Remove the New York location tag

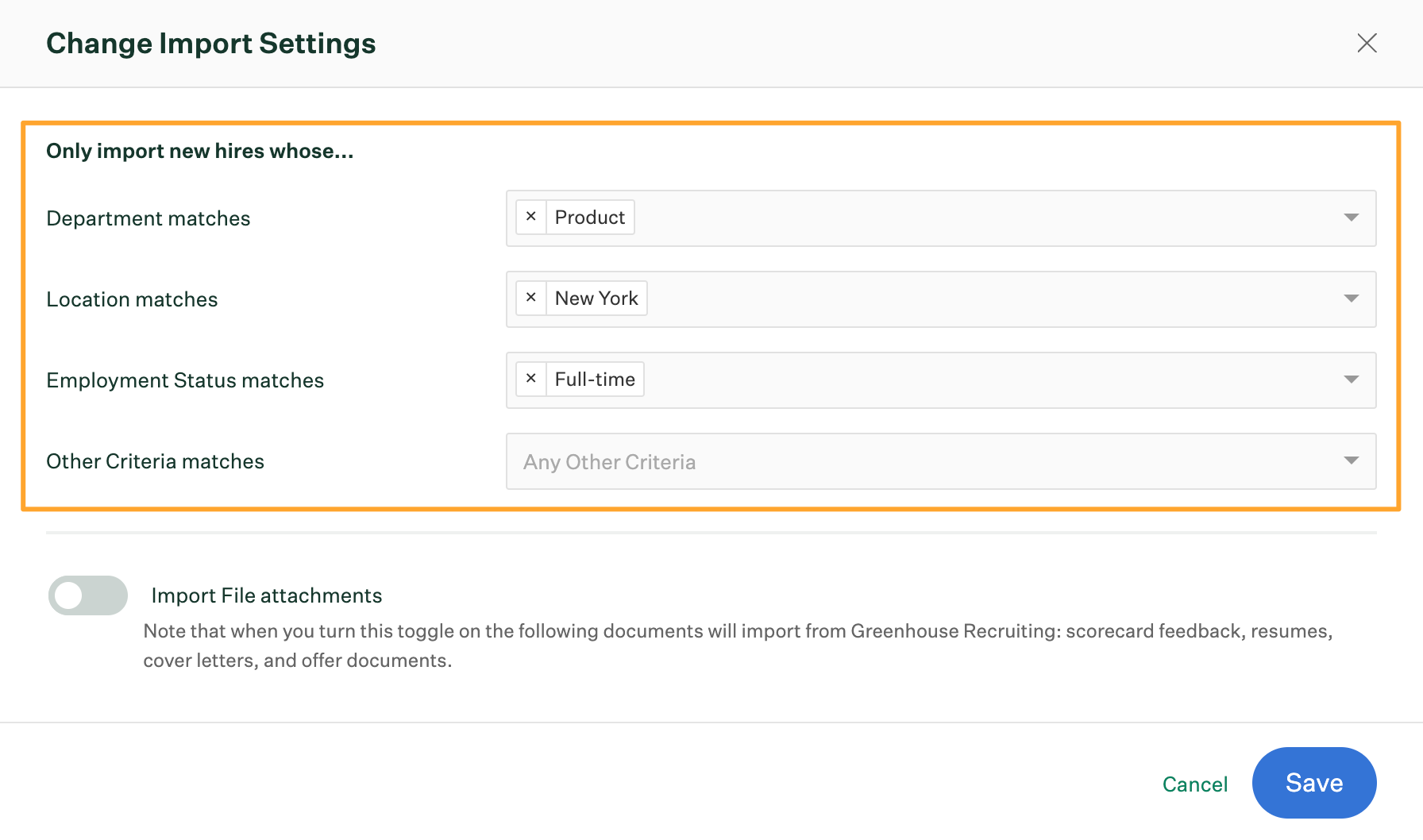click(531, 298)
